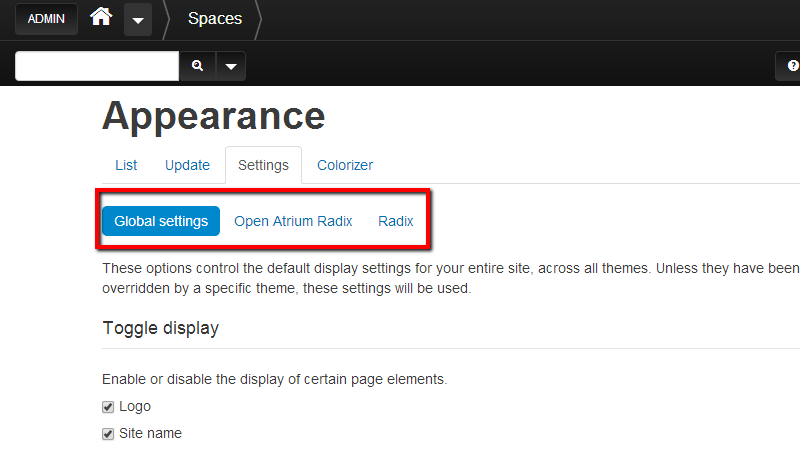Click the Toggle display section heading

click(160, 328)
